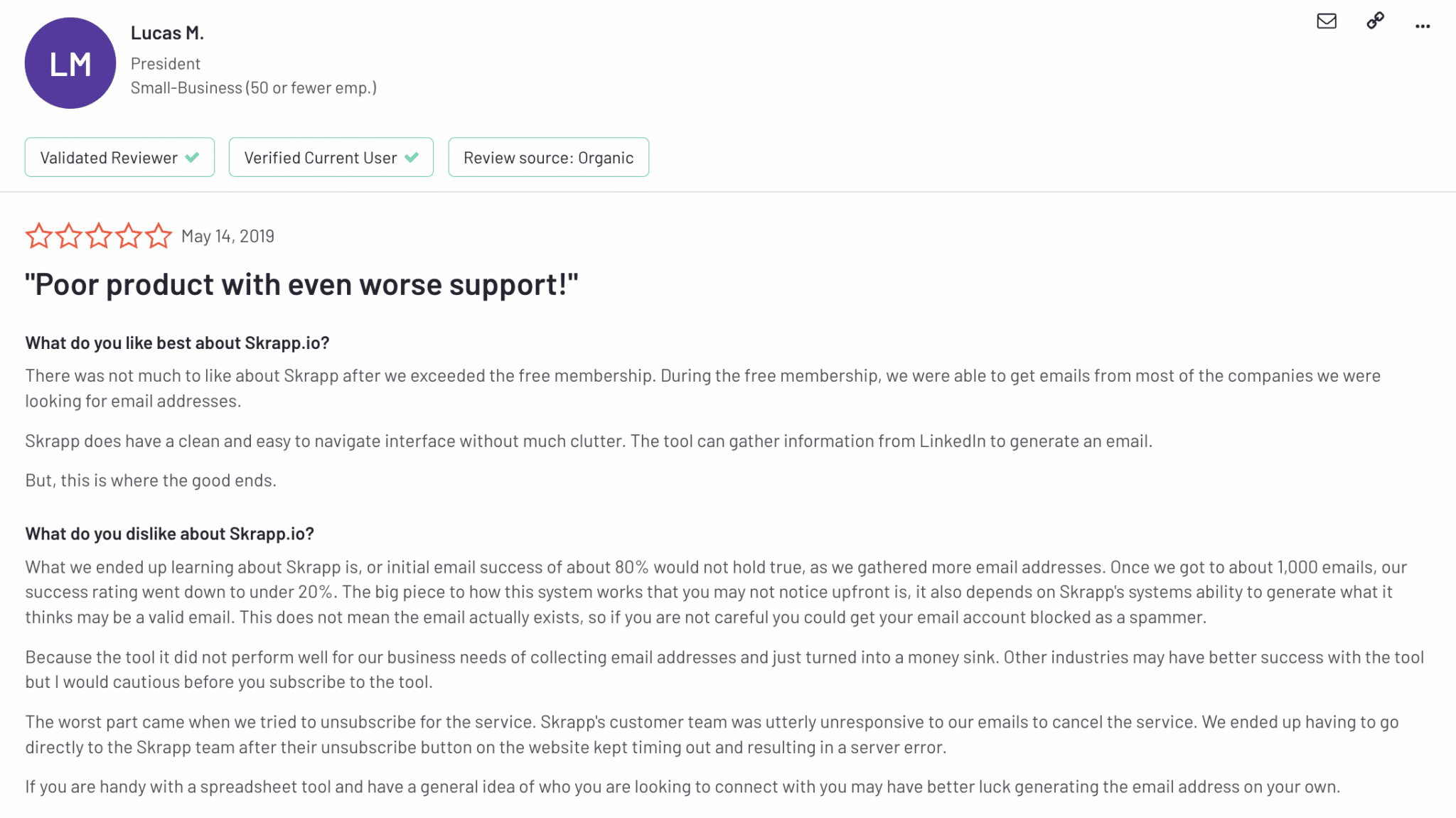The width and height of the screenshot is (1456, 818).
Task: Click the Review source: Organic badge
Action: (x=548, y=157)
